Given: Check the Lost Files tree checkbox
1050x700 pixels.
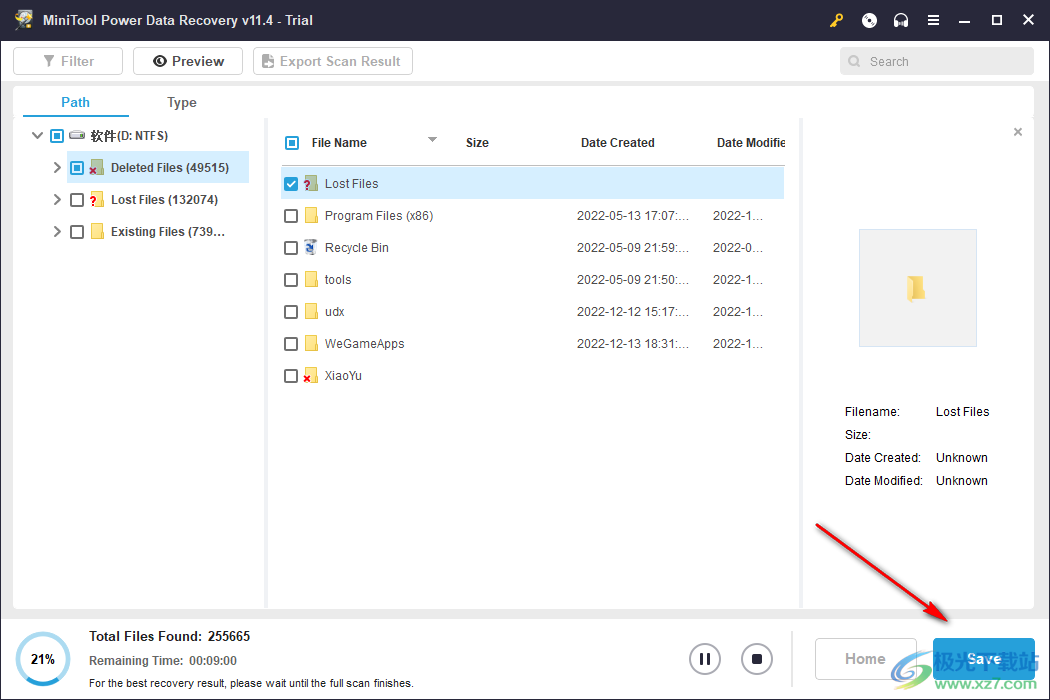Looking at the screenshot, I should (x=77, y=200).
